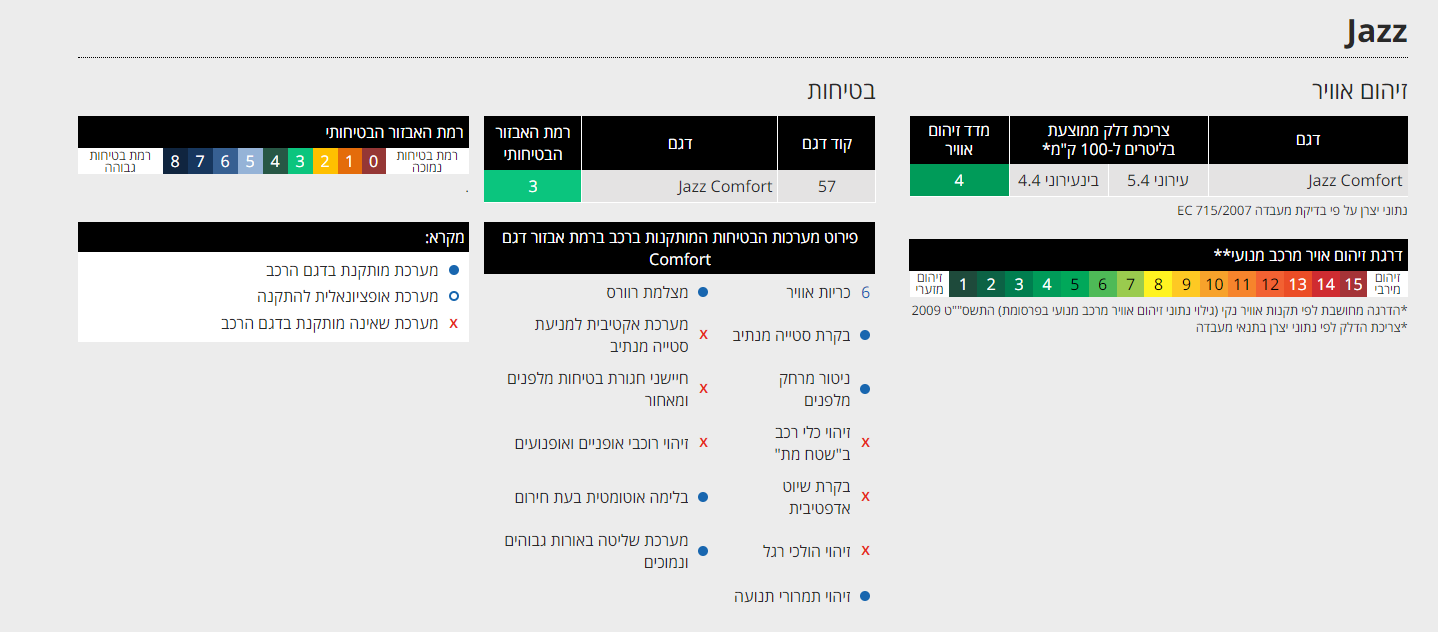Click the Jazz page heading
1438x632 pixels.
click(1376, 32)
